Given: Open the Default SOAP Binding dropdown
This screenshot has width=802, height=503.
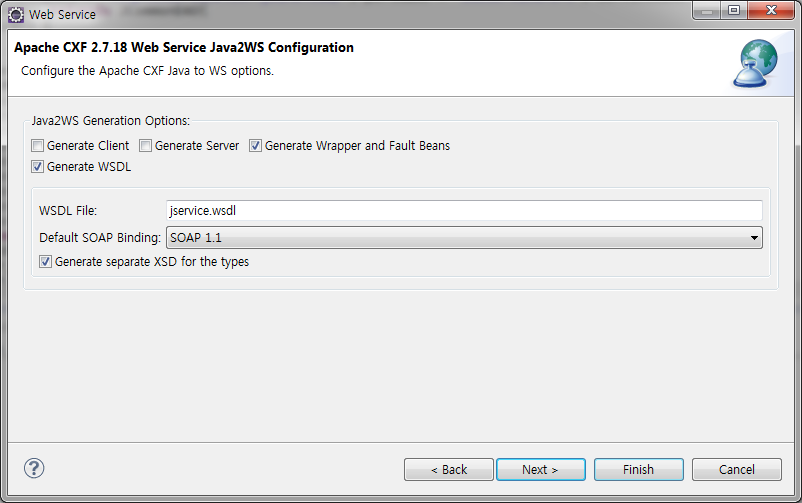Looking at the screenshot, I should click(464, 238).
